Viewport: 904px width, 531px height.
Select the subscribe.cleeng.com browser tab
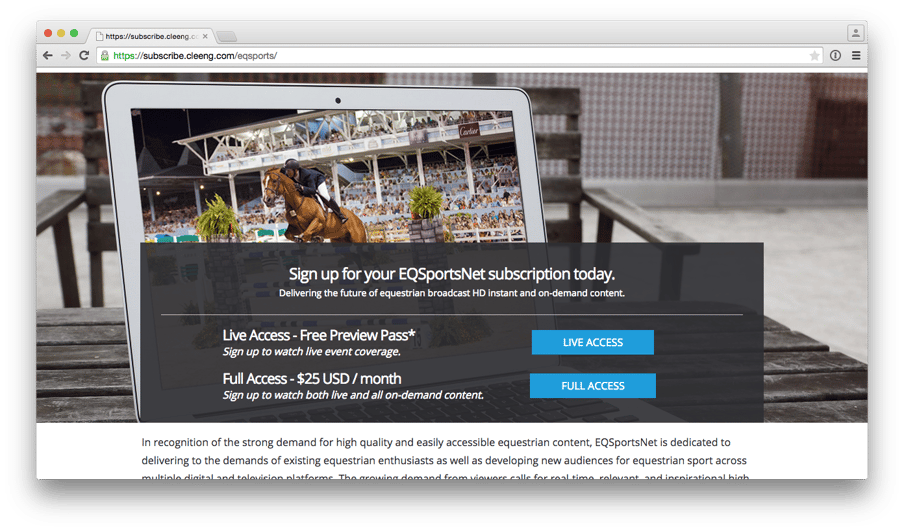151,36
